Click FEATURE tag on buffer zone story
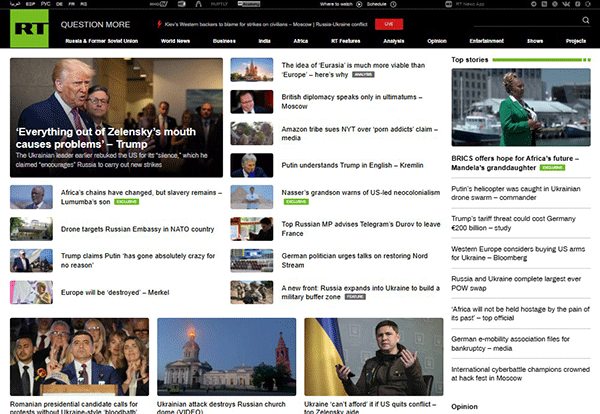Screen dimensions: 600x414 pyautogui.click(x=355, y=297)
